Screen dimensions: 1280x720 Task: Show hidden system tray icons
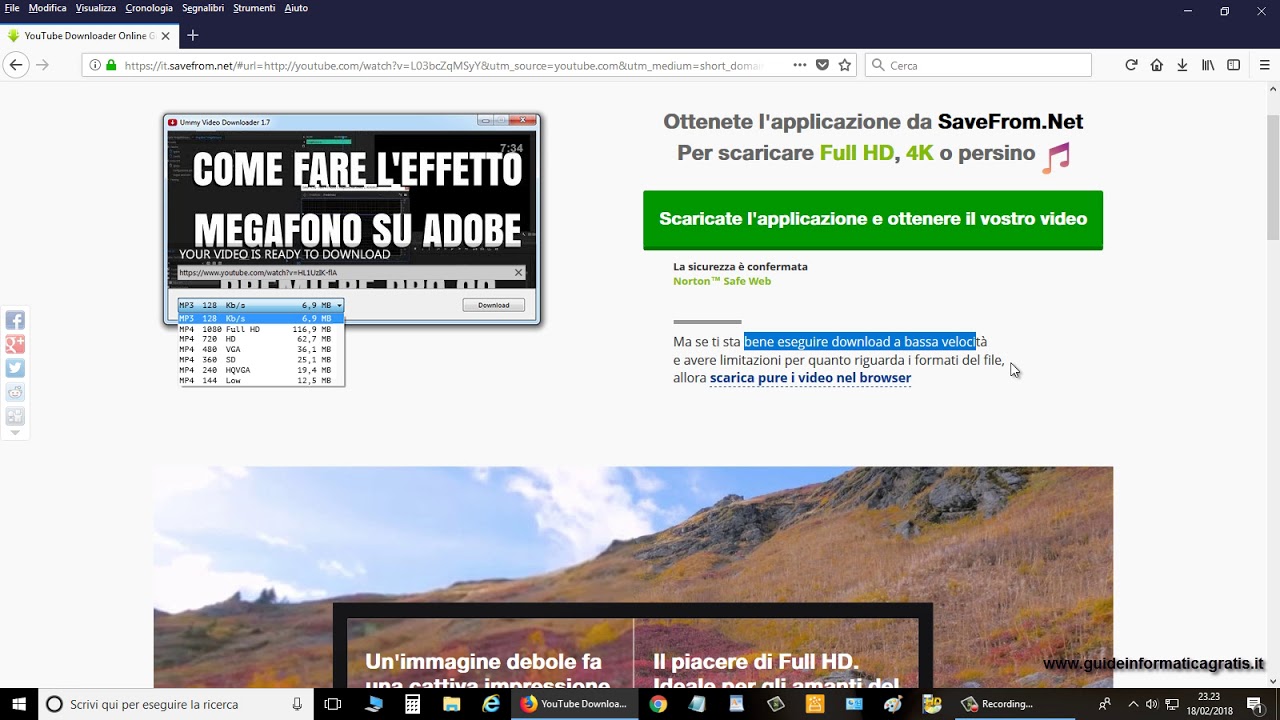pyautogui.click(x=1133, y=704)
